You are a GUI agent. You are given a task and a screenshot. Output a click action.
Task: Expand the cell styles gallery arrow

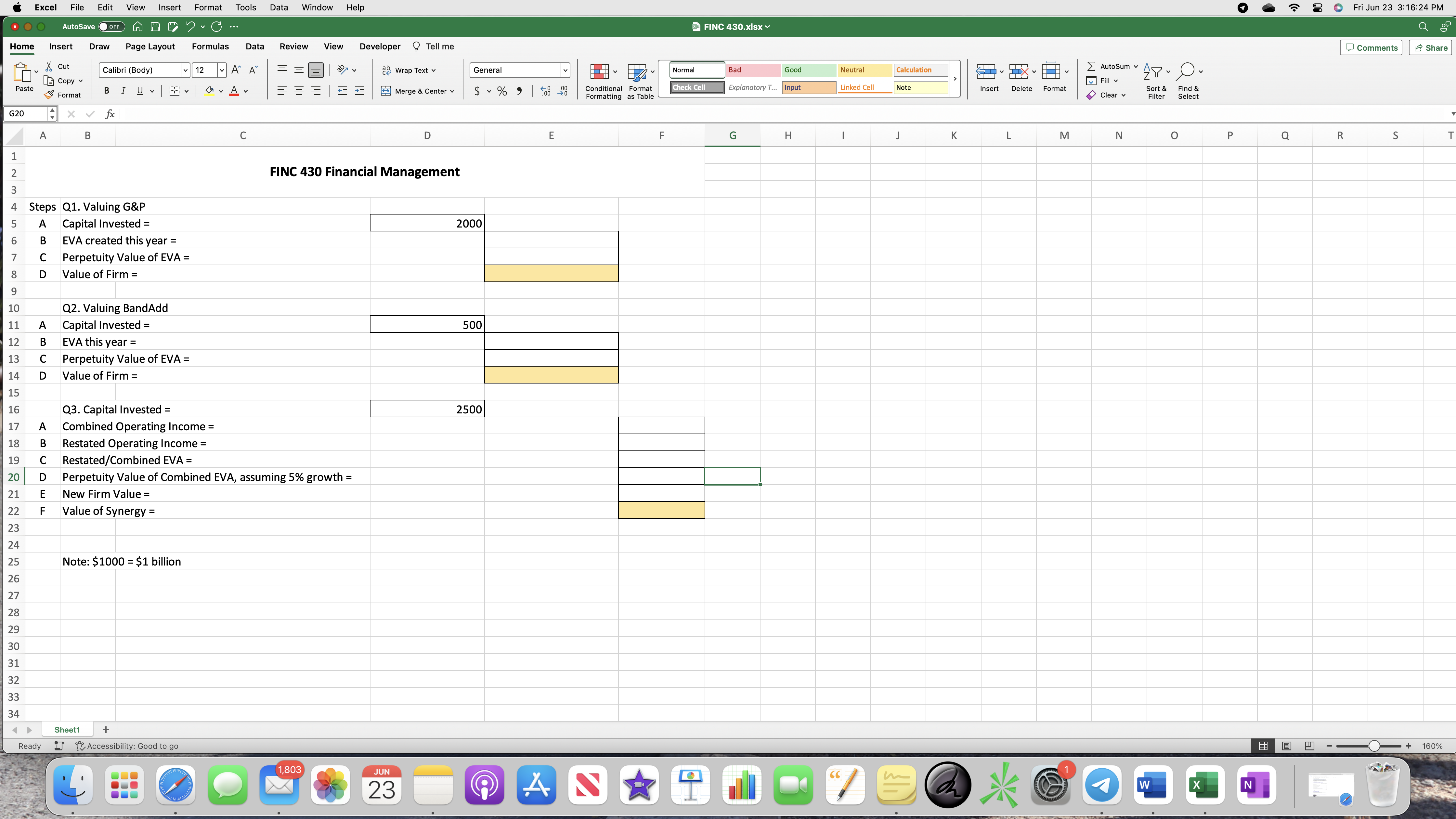click(x=955, y=79)
